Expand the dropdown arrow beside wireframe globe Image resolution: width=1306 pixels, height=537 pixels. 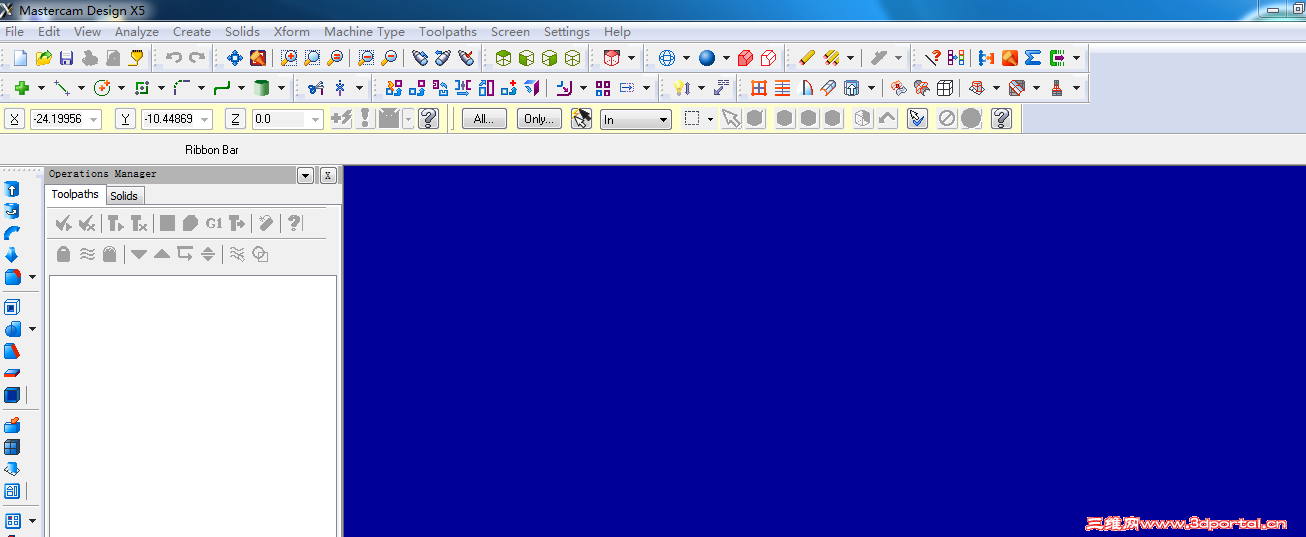tap(686, 58)
